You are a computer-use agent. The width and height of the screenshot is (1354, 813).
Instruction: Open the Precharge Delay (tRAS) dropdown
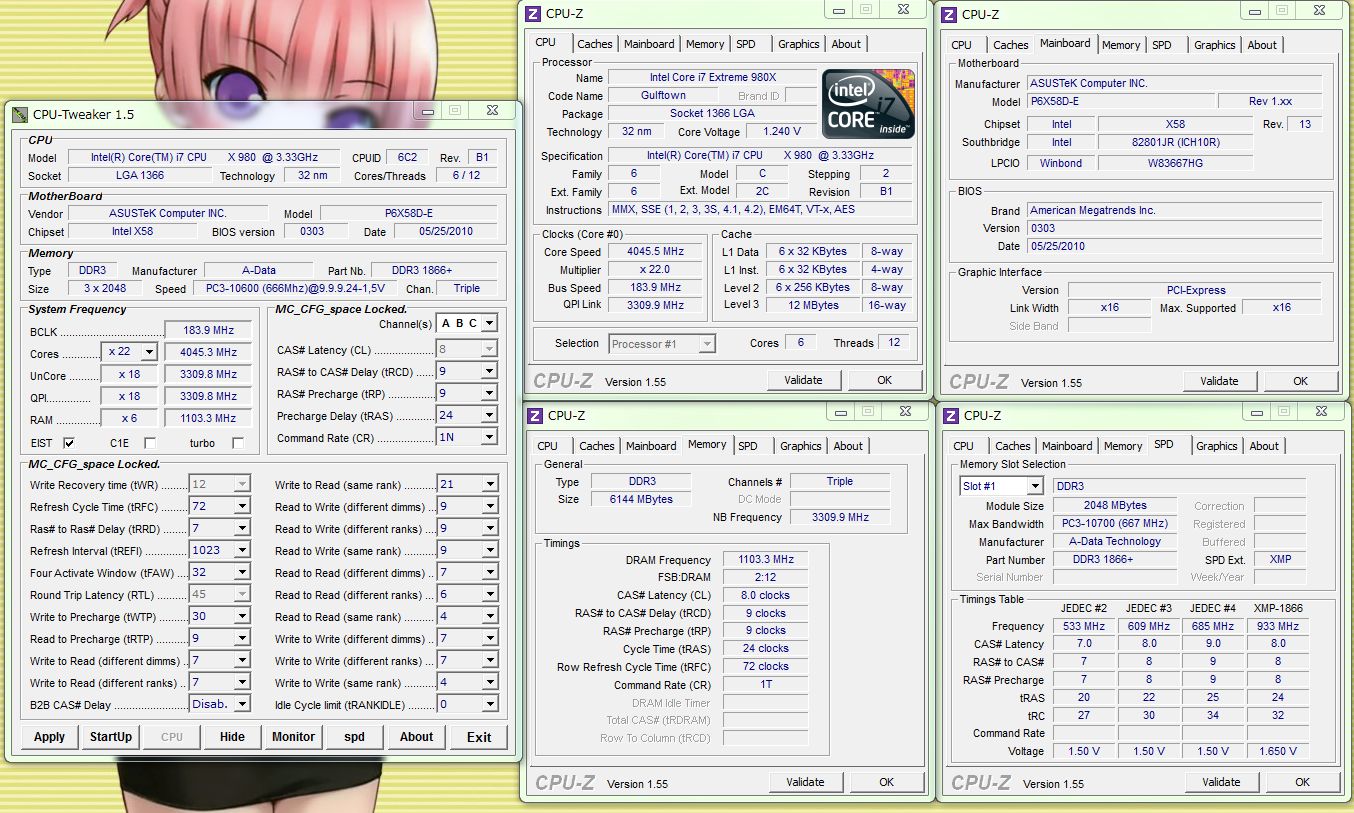pyautogui.click(x=489, y=415)
